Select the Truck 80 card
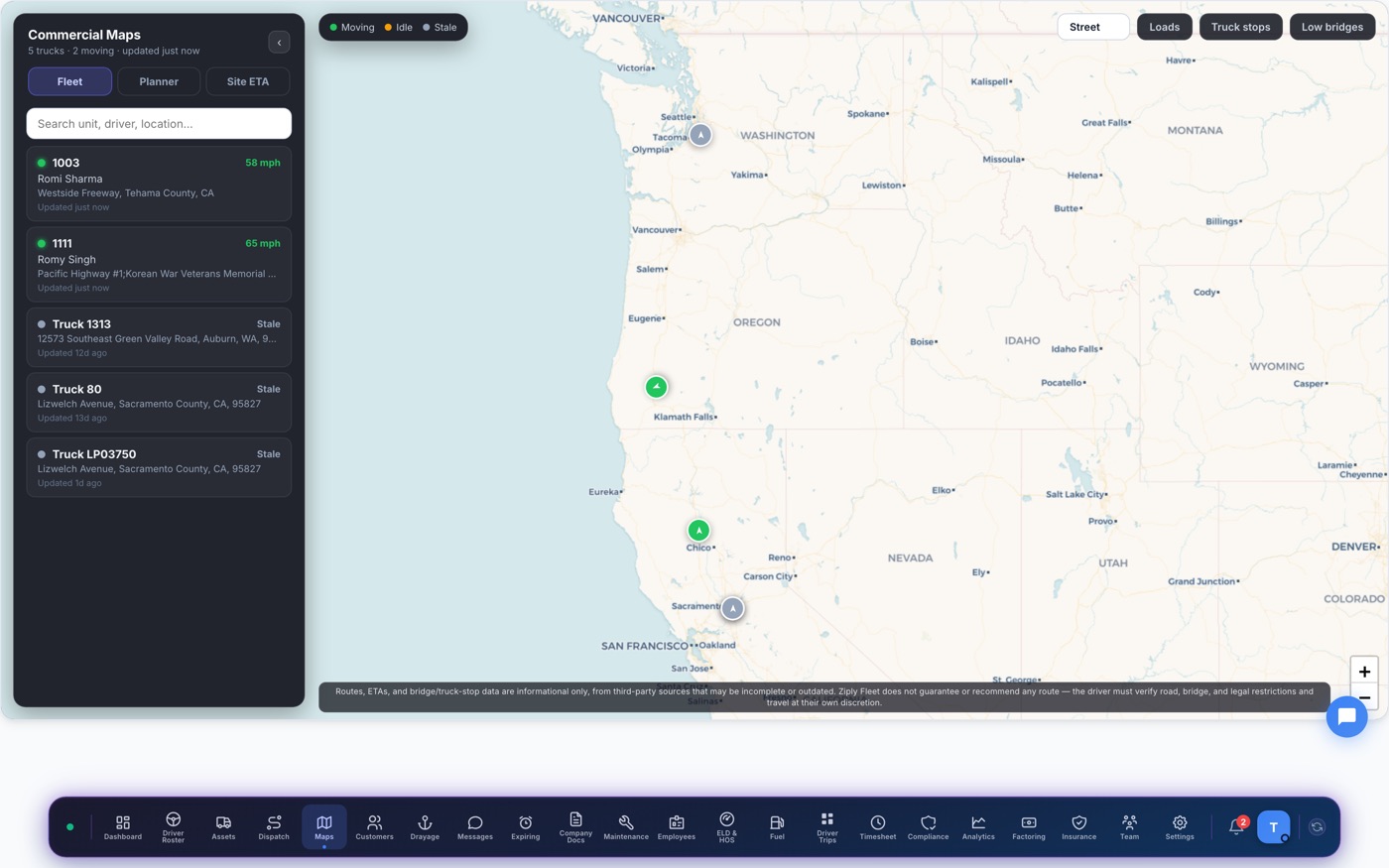 tap(159, 403)
